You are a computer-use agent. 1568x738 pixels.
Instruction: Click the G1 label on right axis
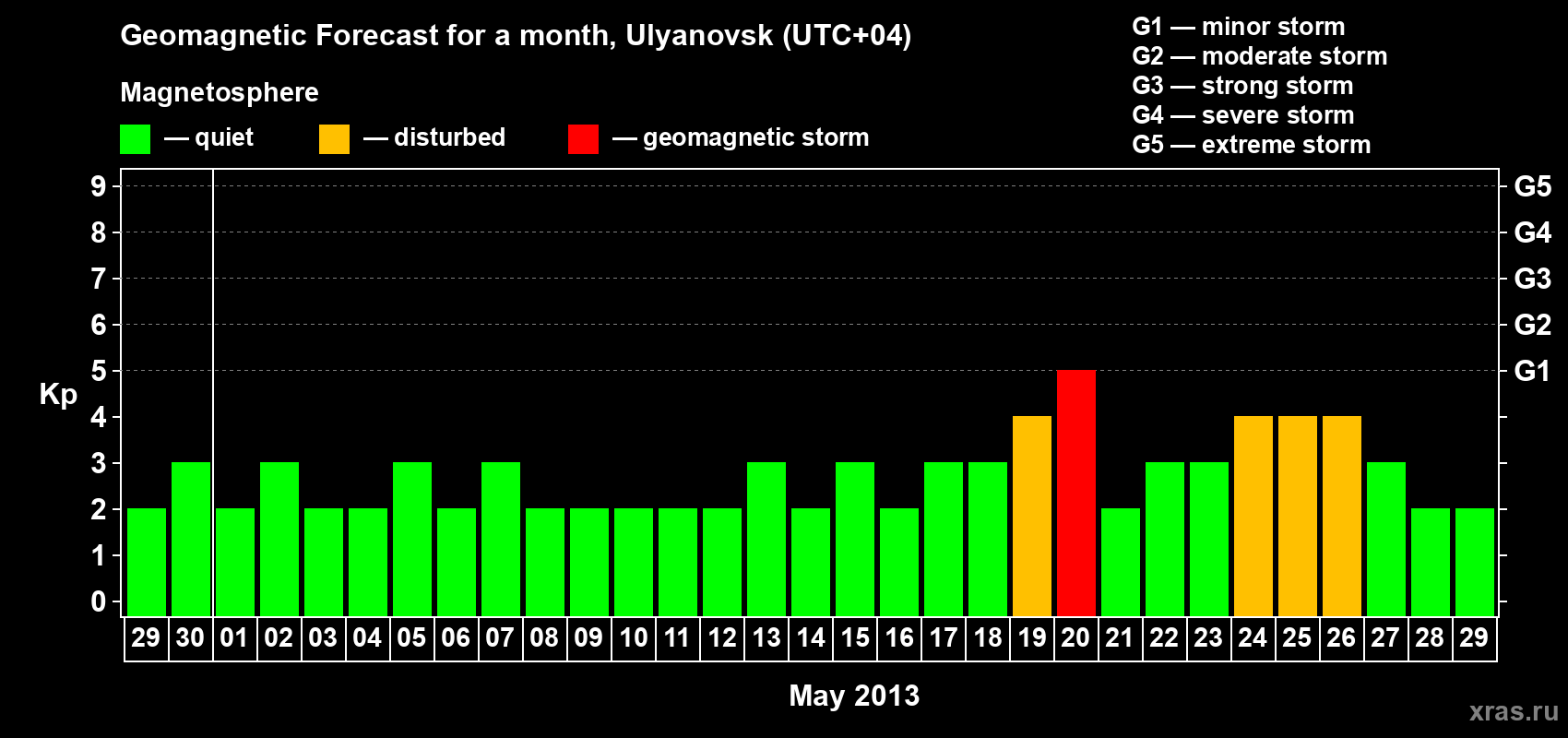pos(1533,371)
